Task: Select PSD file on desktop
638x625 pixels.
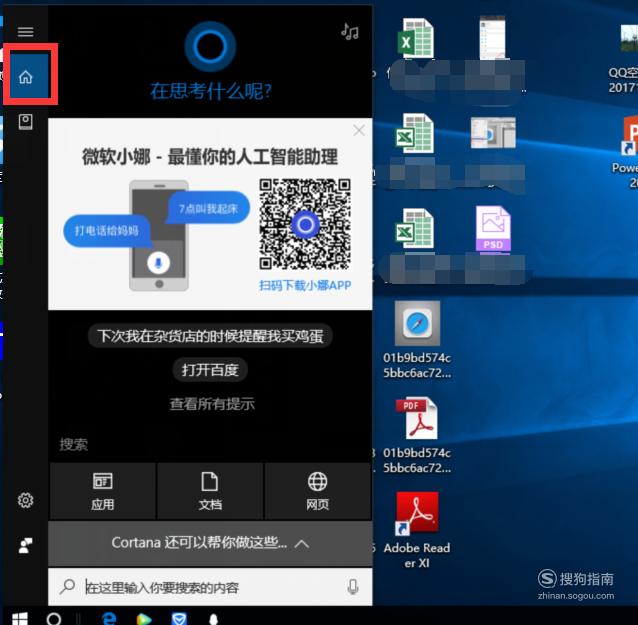Action: click(x=493, y=229)
